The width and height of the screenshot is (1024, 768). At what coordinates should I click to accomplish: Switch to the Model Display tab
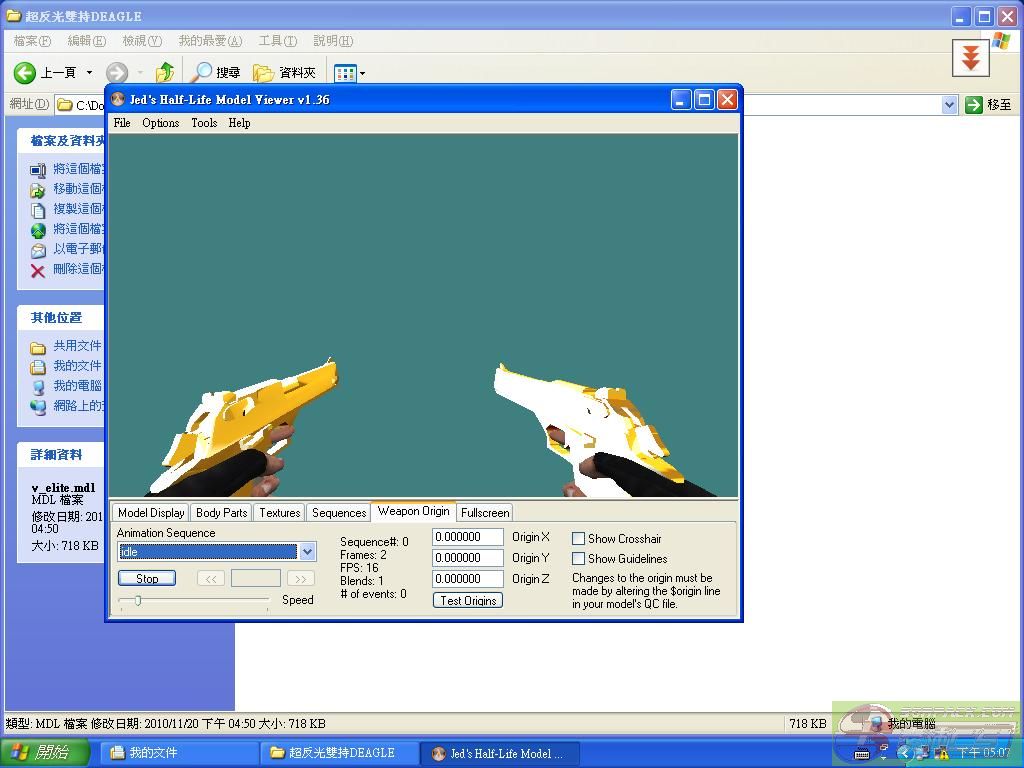(x=151, y=513)
